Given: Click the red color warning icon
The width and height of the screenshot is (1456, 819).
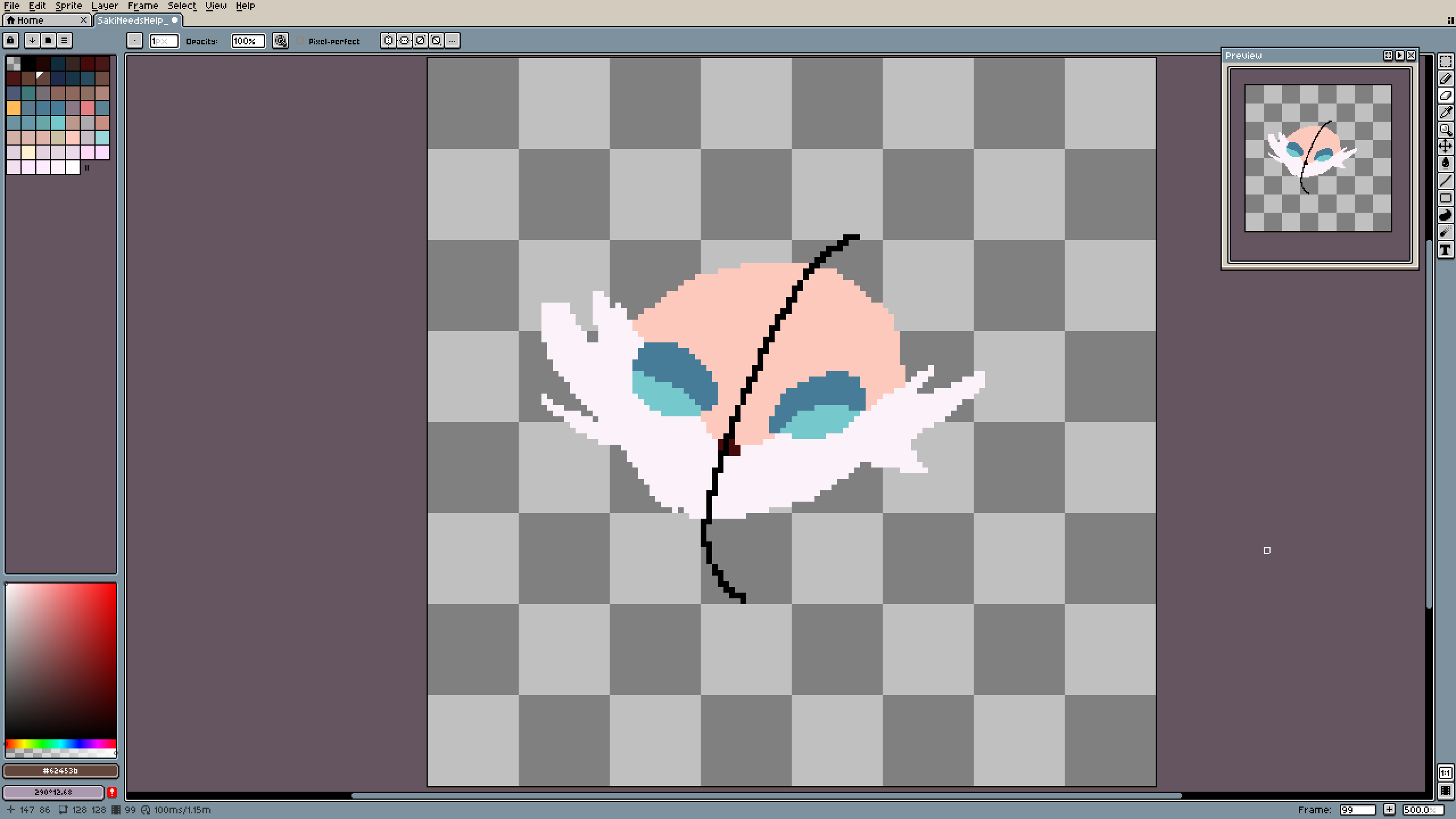Looking at the screenshot, I should (112, 792).
